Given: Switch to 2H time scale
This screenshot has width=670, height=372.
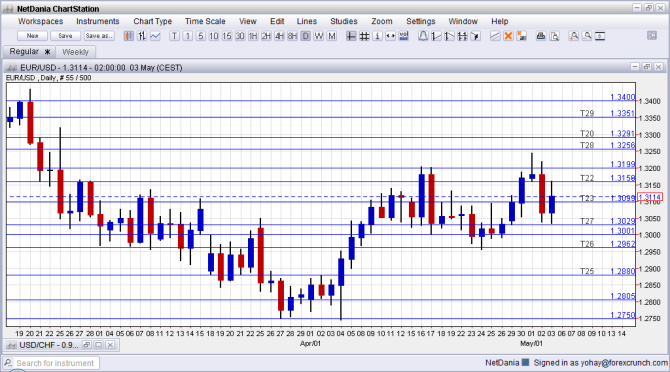Looking at the screenshot, I should (x=266, y=36).
